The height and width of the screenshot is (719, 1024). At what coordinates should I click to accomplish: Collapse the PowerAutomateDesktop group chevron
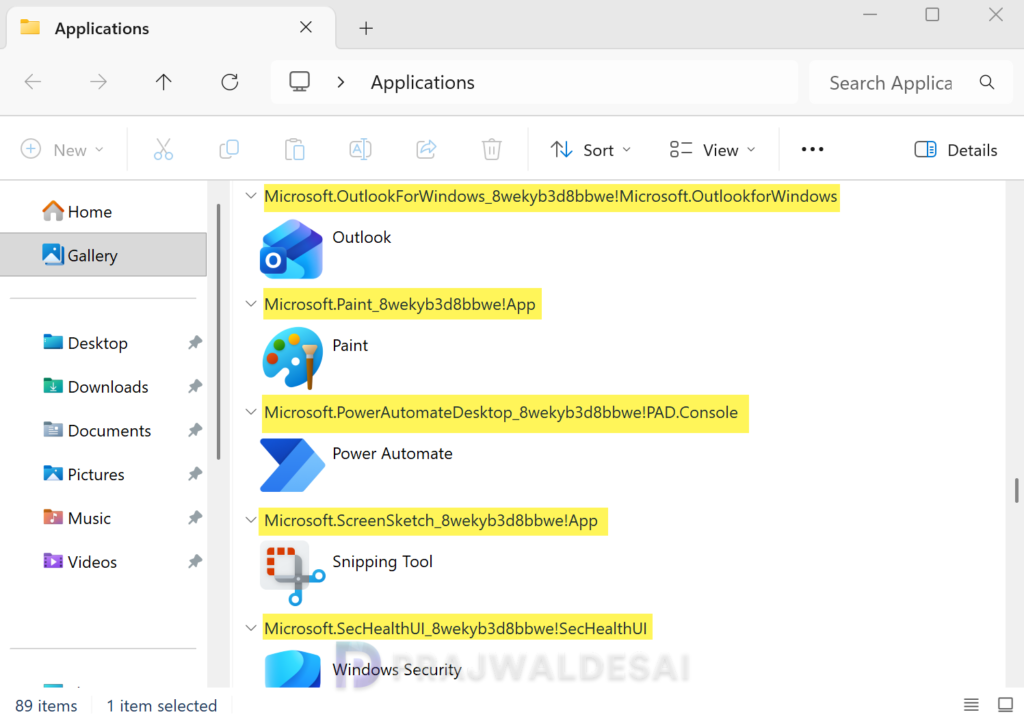point(251,412)
